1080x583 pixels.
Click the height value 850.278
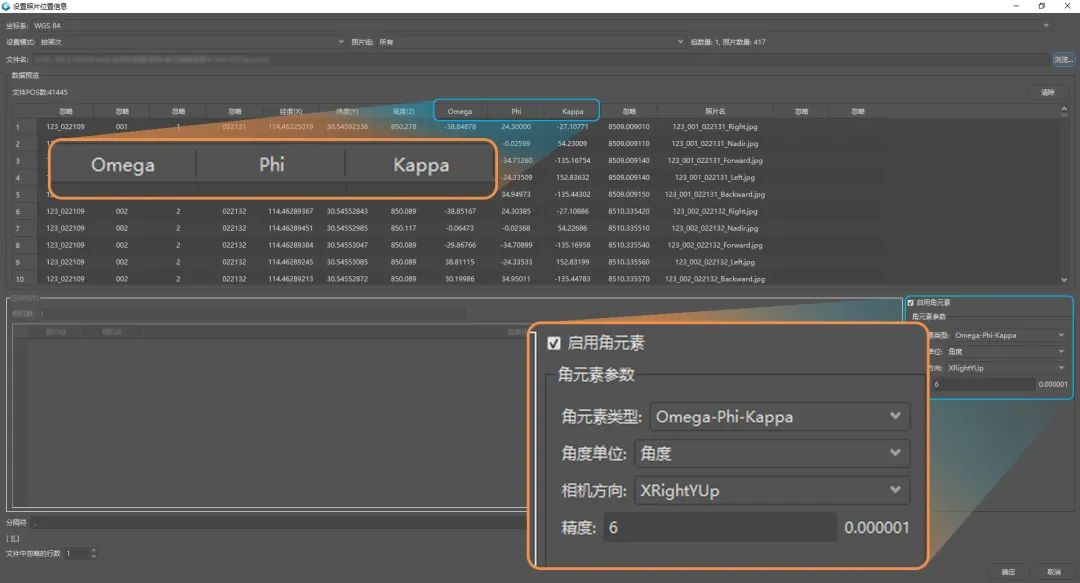(x=404, y=127)
